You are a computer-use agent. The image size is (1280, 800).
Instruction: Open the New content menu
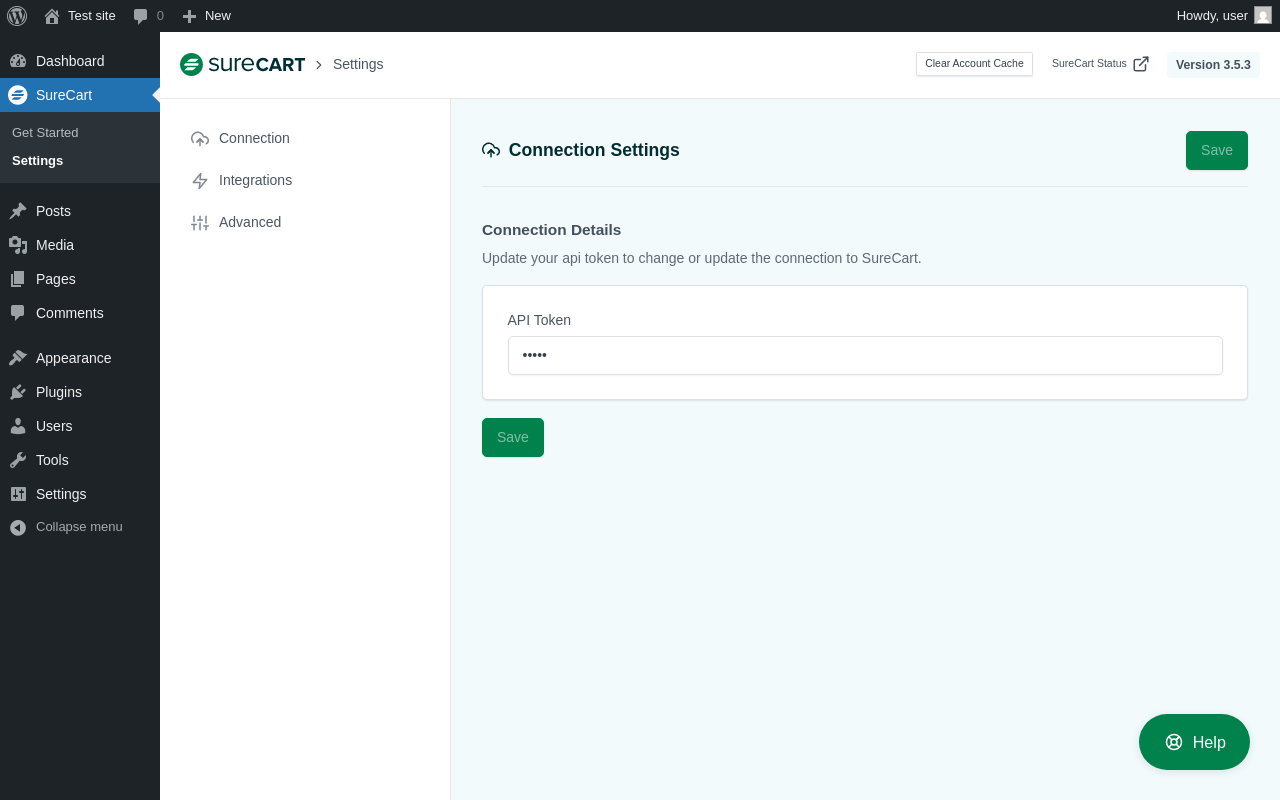(x=206, y=16)
